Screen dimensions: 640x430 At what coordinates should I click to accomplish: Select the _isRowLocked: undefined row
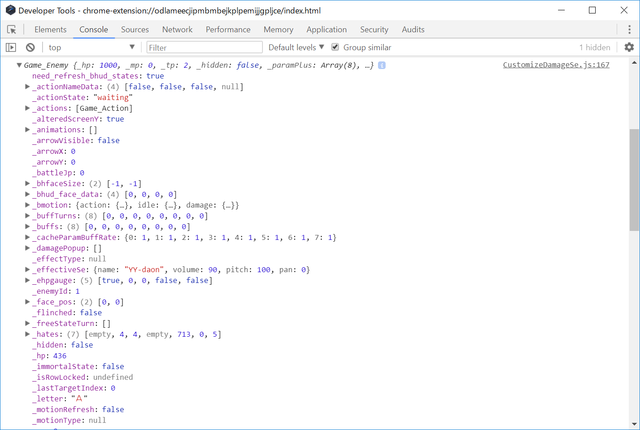(82, 377)
